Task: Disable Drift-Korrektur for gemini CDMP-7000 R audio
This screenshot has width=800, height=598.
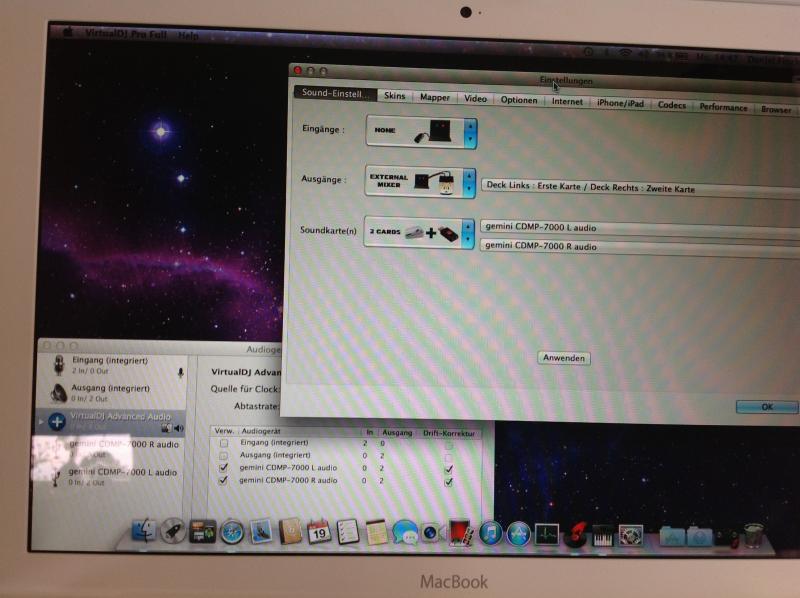Action: coord(448,482)
